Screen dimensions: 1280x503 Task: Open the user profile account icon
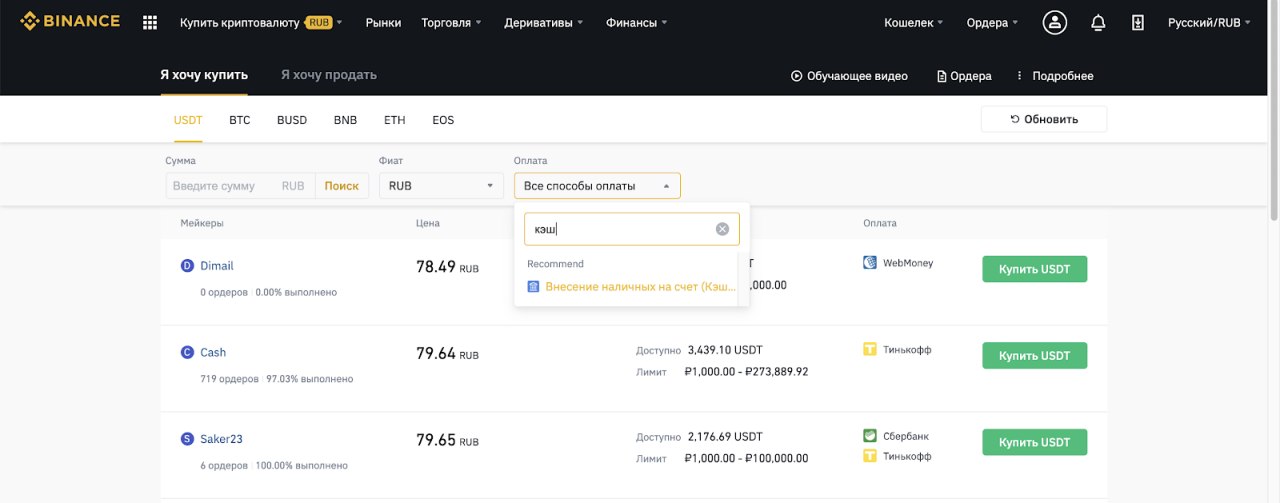coord(1055,22)
